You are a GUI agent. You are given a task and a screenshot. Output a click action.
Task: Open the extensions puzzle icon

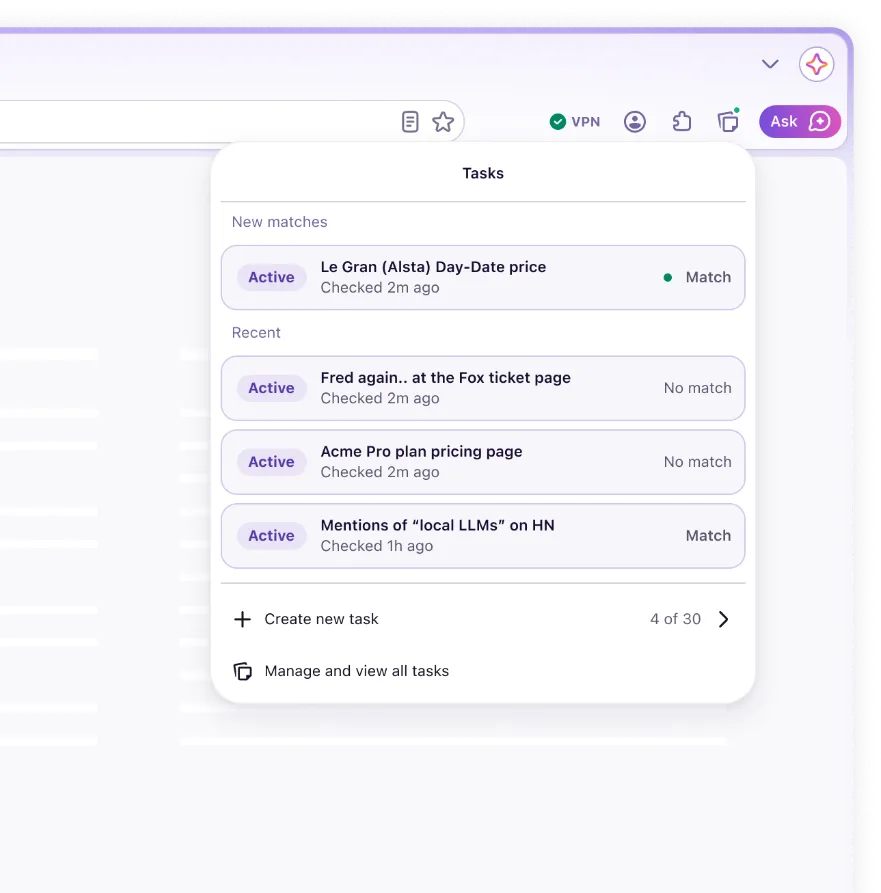pos(682,121)
